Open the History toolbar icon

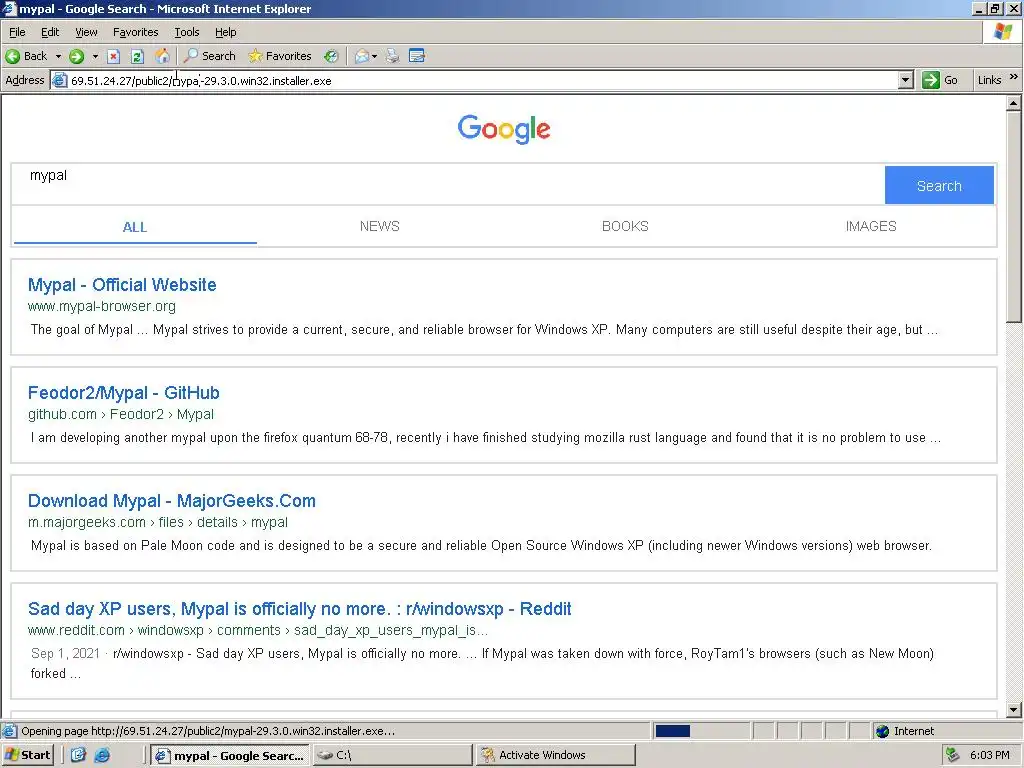click(x=332, y=56)
